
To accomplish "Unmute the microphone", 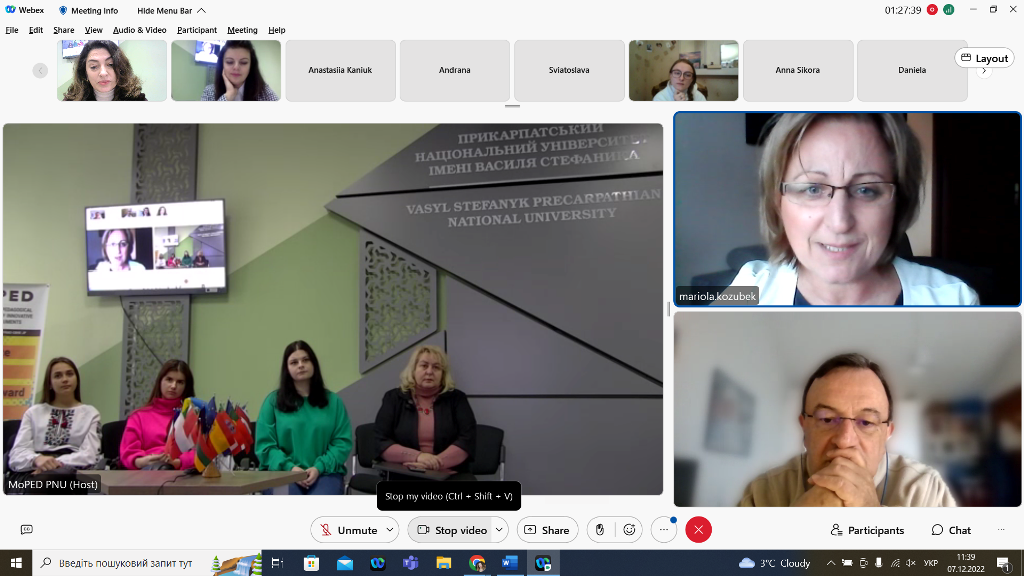I will [347, 530].
